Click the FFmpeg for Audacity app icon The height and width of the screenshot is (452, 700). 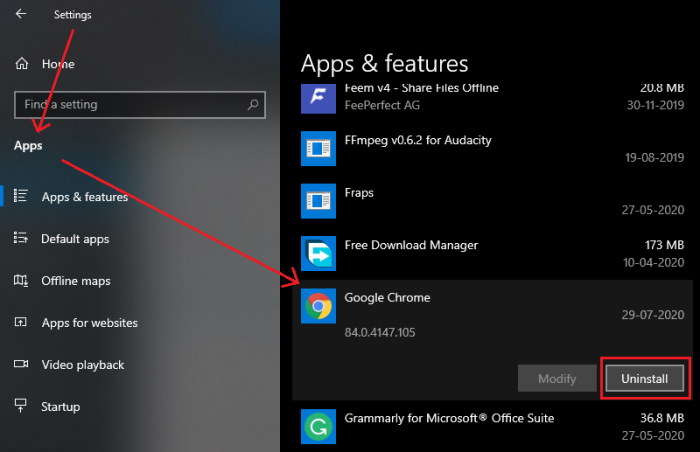click(x=318, y=148)
